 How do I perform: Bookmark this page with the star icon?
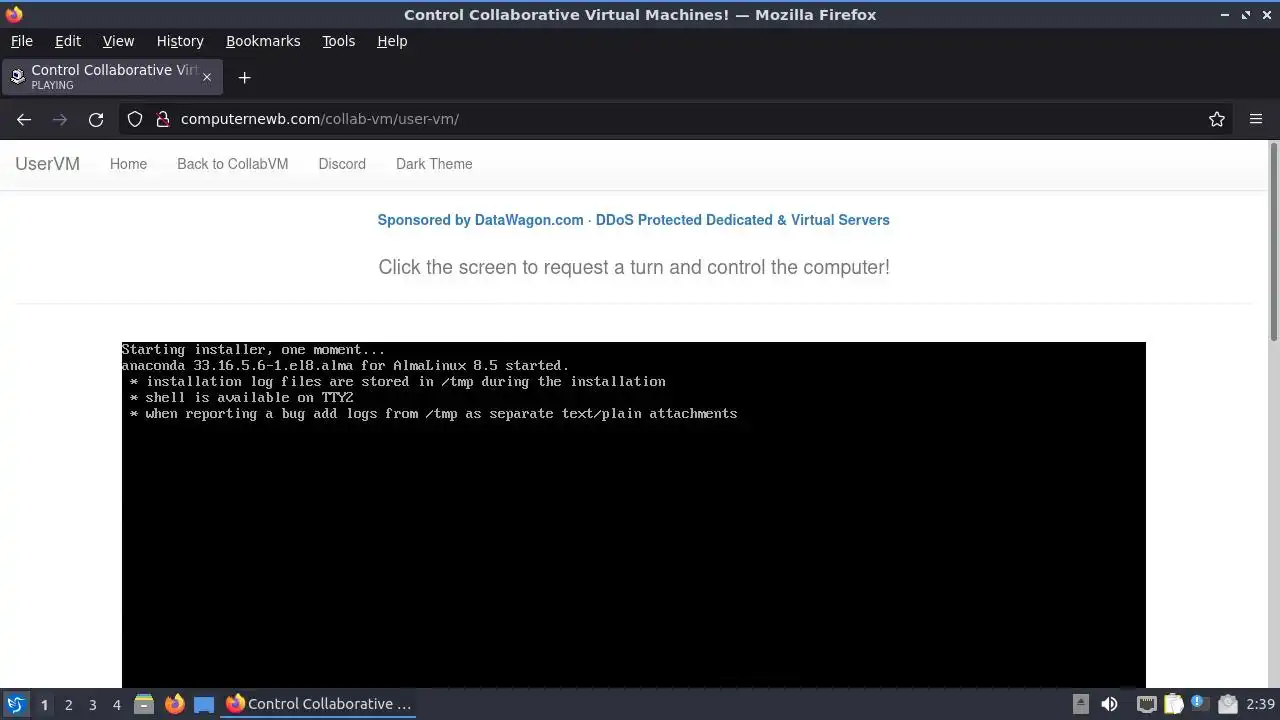tap(1217, 119)
